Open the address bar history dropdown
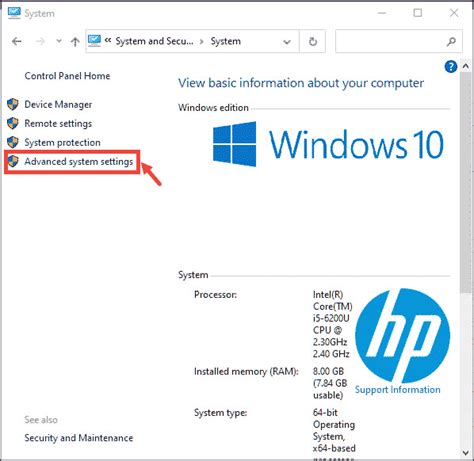Viewport: 474px width, 461px height. (x=287, y=42)
